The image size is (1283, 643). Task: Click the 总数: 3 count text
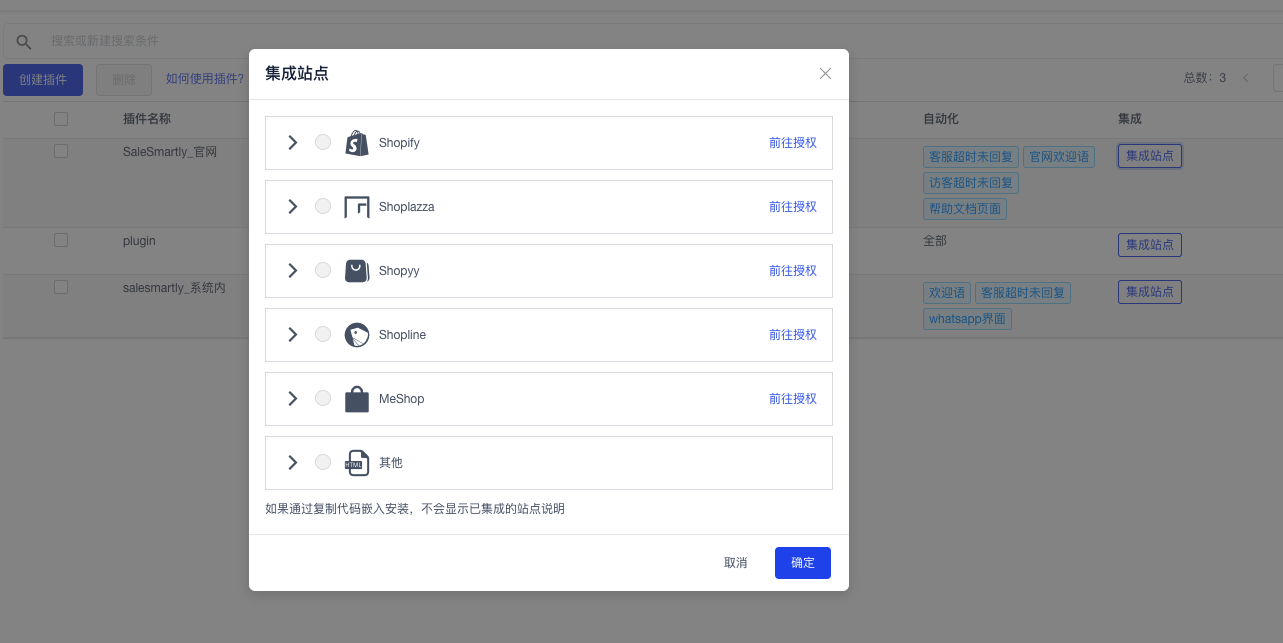pyautogui.click(x=1204, y=78)
